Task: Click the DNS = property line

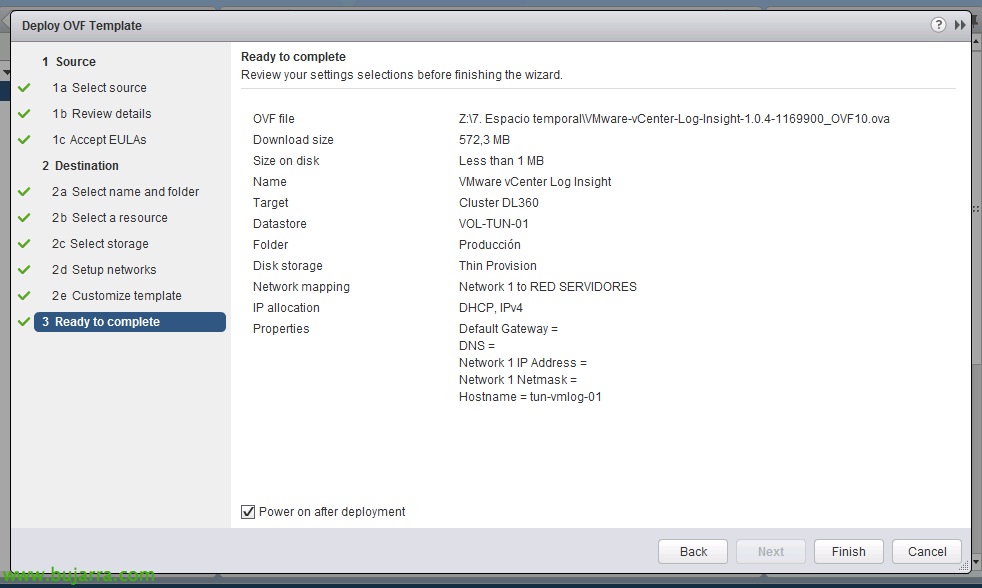Action: click(x=477, y=346)
